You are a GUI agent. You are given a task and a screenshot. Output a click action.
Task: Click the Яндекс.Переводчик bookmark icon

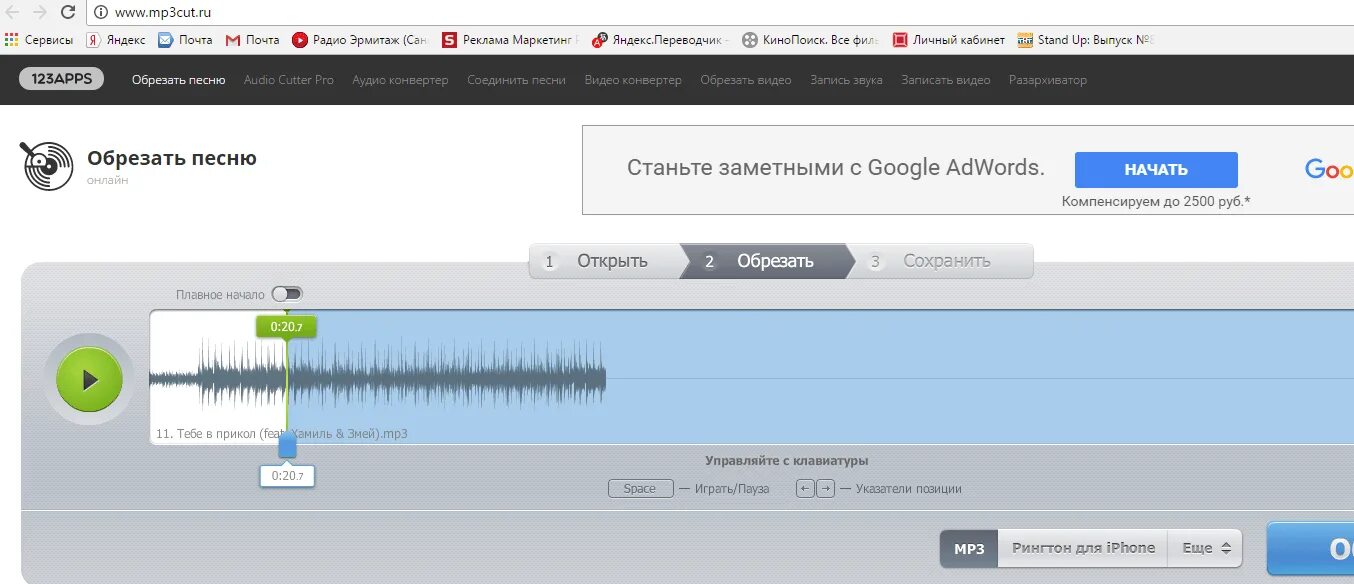pyautogui.click(x=598, y=40)
